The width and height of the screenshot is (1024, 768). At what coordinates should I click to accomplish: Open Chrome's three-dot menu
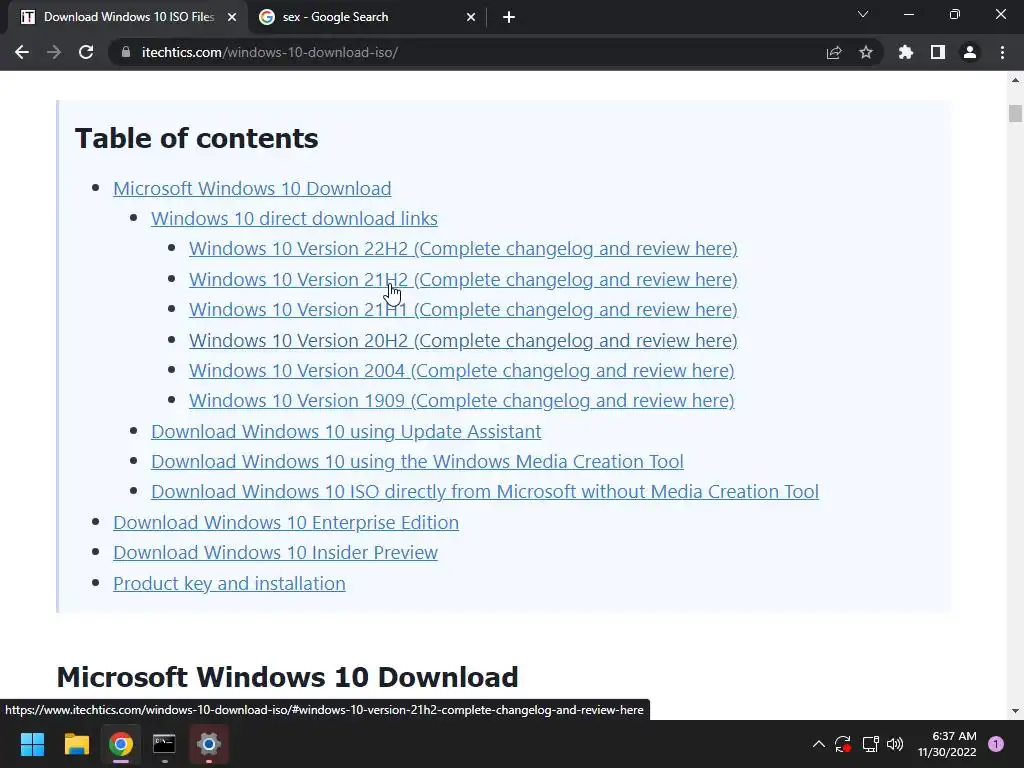[x=1002, y=52]
